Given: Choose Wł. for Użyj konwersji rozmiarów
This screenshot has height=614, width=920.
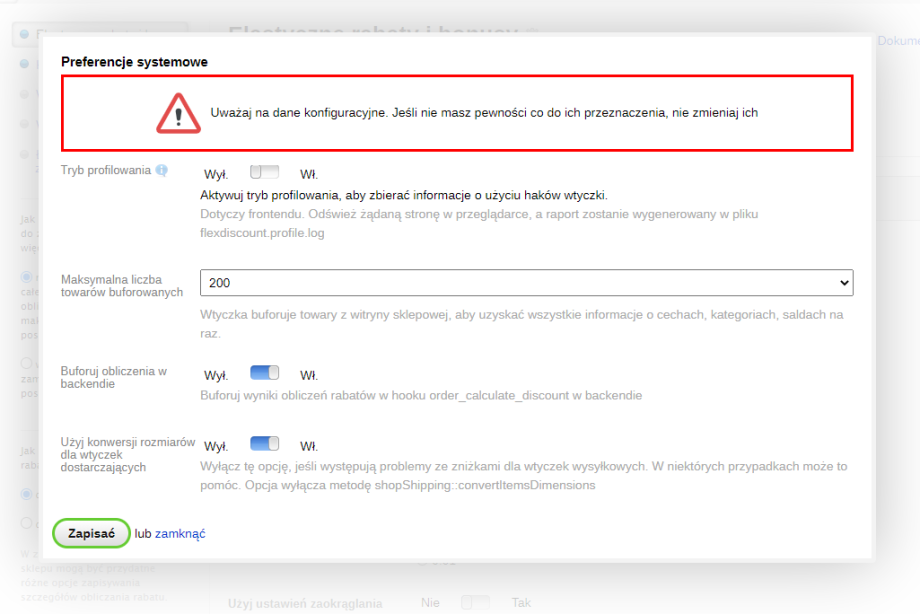Looking at the screenshot, I should (x=309, y=446).
